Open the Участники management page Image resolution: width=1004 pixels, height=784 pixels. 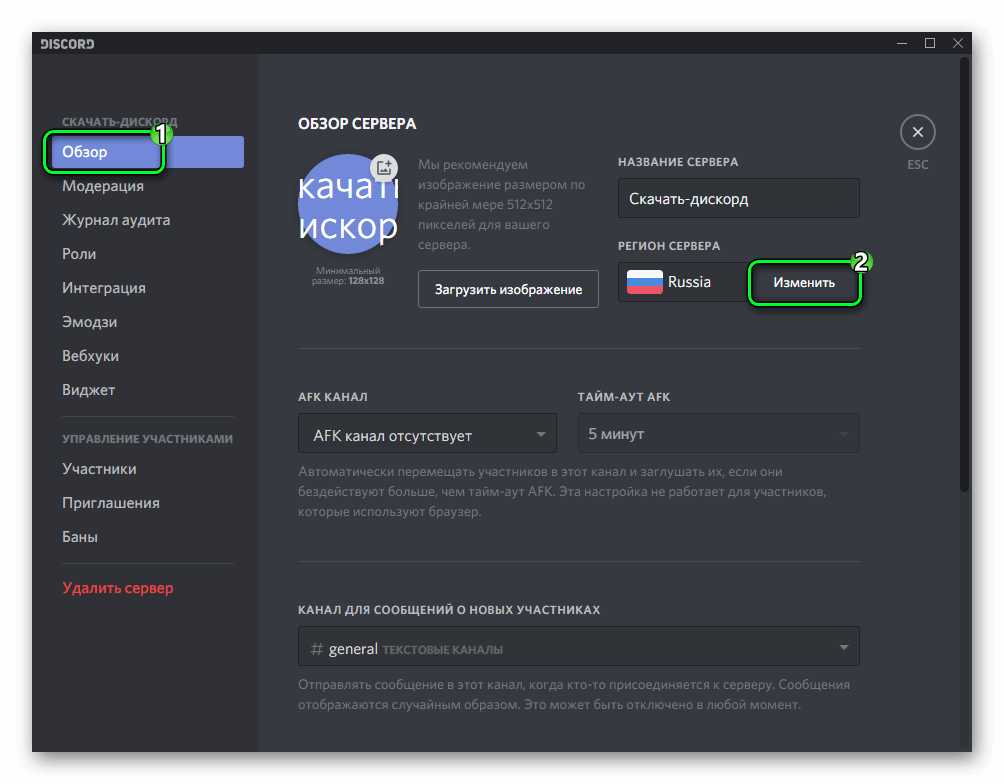pyautogui.click(x=99, y=469)
